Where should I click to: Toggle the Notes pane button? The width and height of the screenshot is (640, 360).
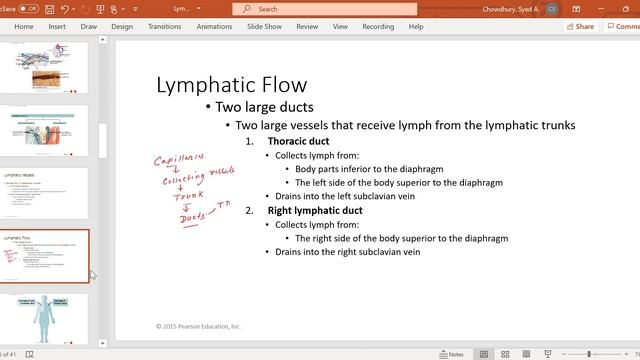point(451,354)
